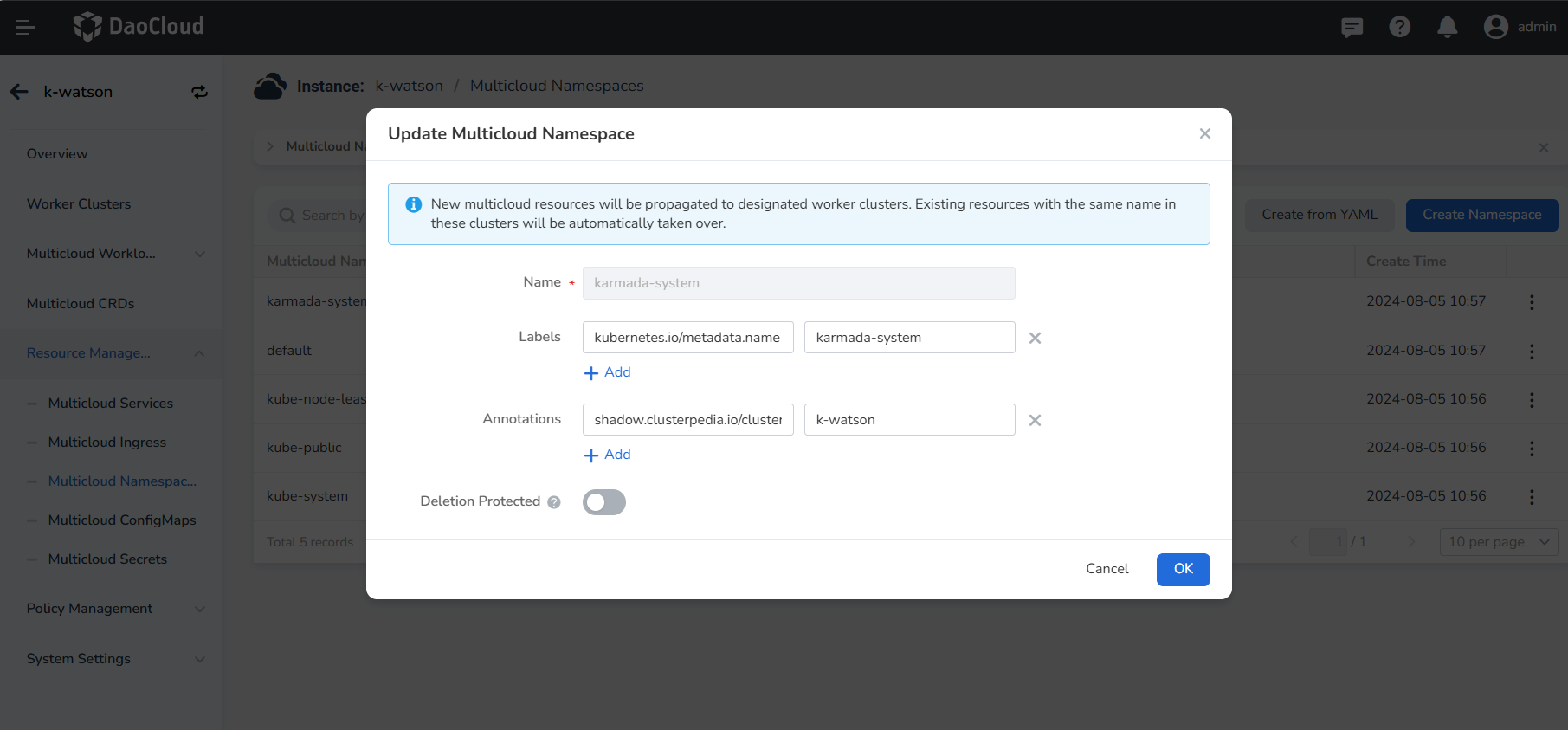
Task: Click the help question mark icon
Action: tap(1399, 27)
